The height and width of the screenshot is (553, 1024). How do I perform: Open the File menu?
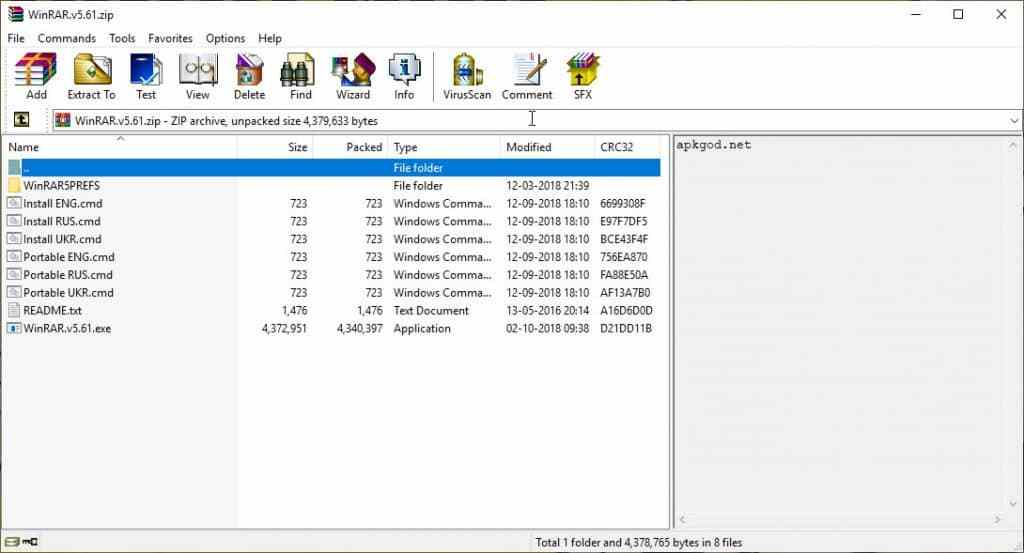tap(16, 39)
